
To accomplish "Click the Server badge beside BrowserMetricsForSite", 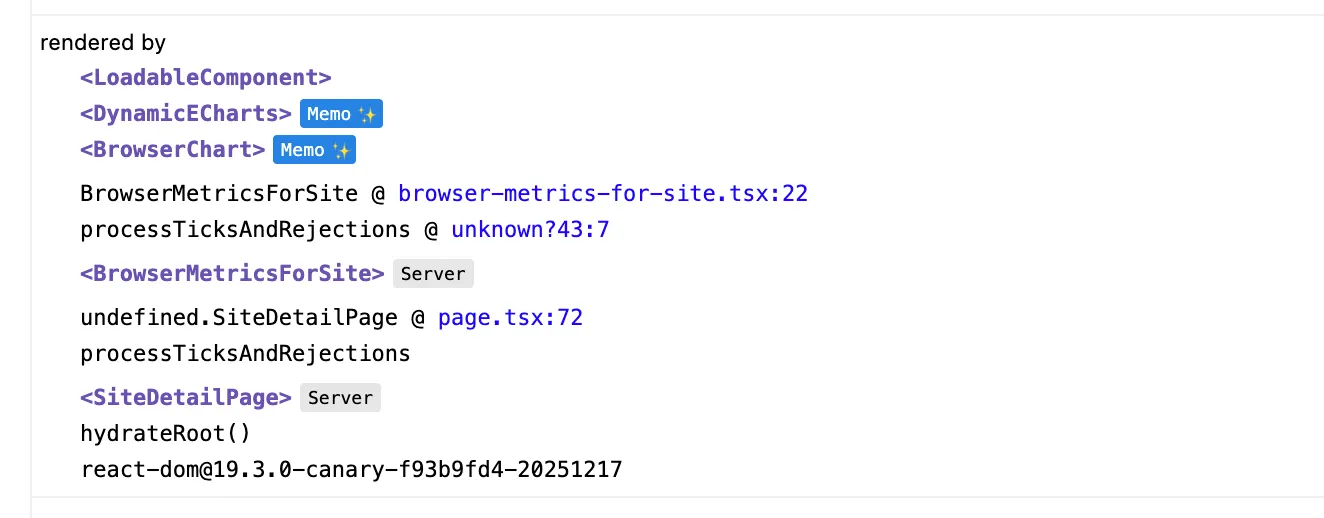I will [x=433, y=274].
